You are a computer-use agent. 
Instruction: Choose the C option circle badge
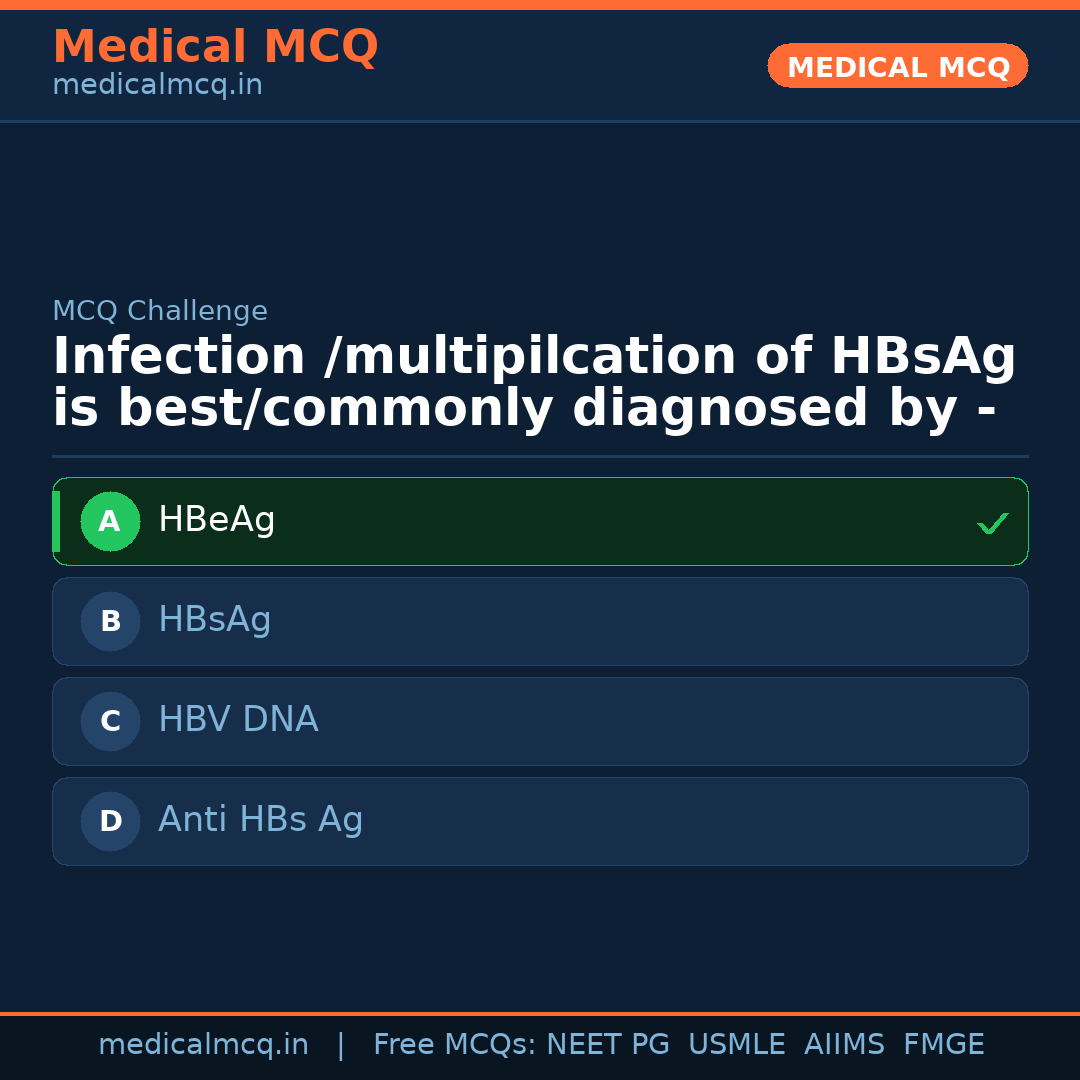(x=110, y=721)
